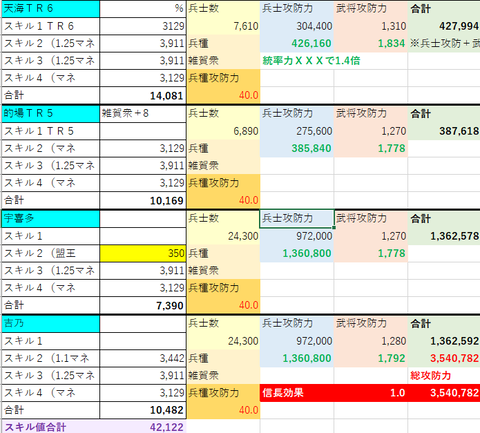The height and width of the screenshot is (433, 480).
Task: Select the green 1,360,800 in 宇喜多 section
Action: click(297, 253)
